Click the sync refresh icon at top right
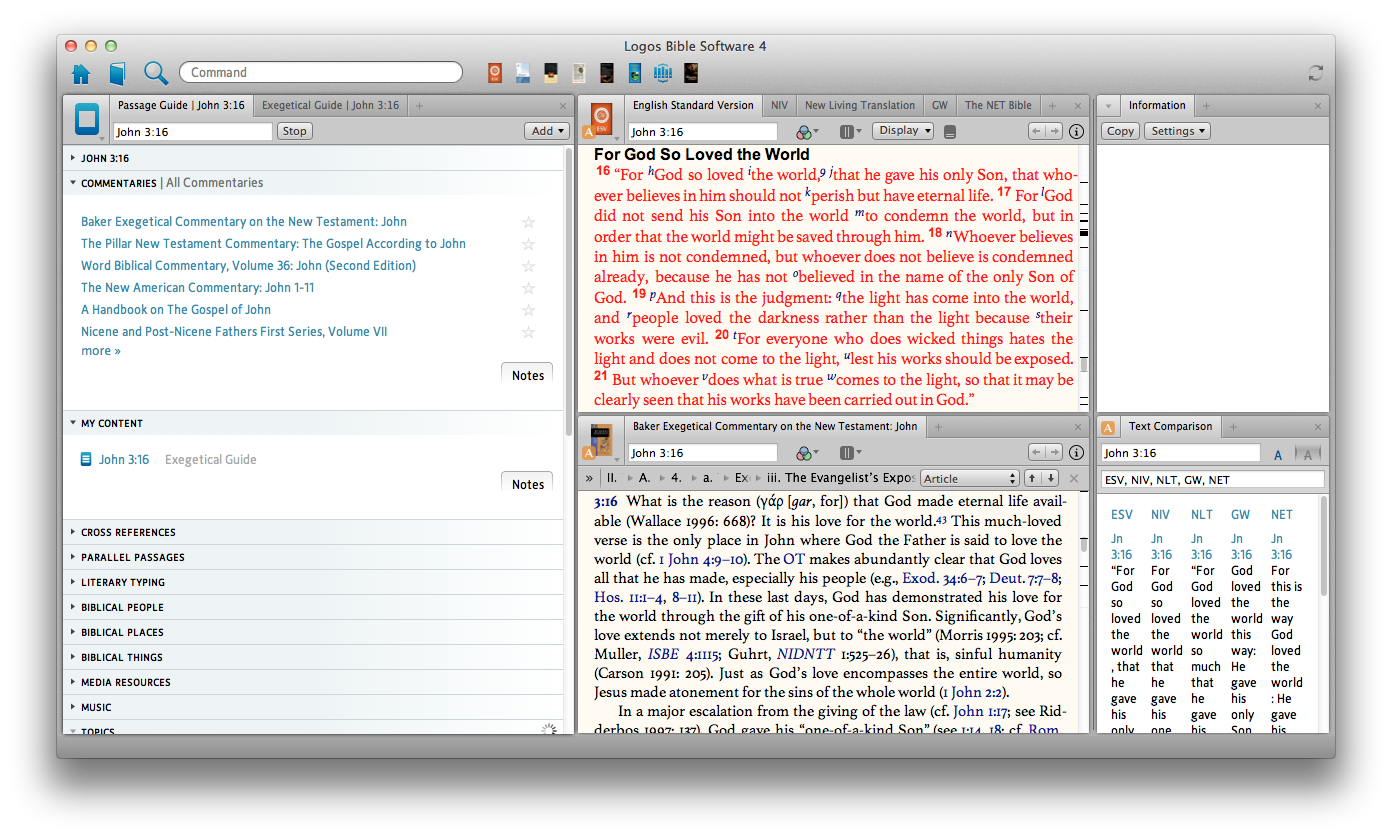Screen dimensions: 1392x837 [x=1316, y=73]
